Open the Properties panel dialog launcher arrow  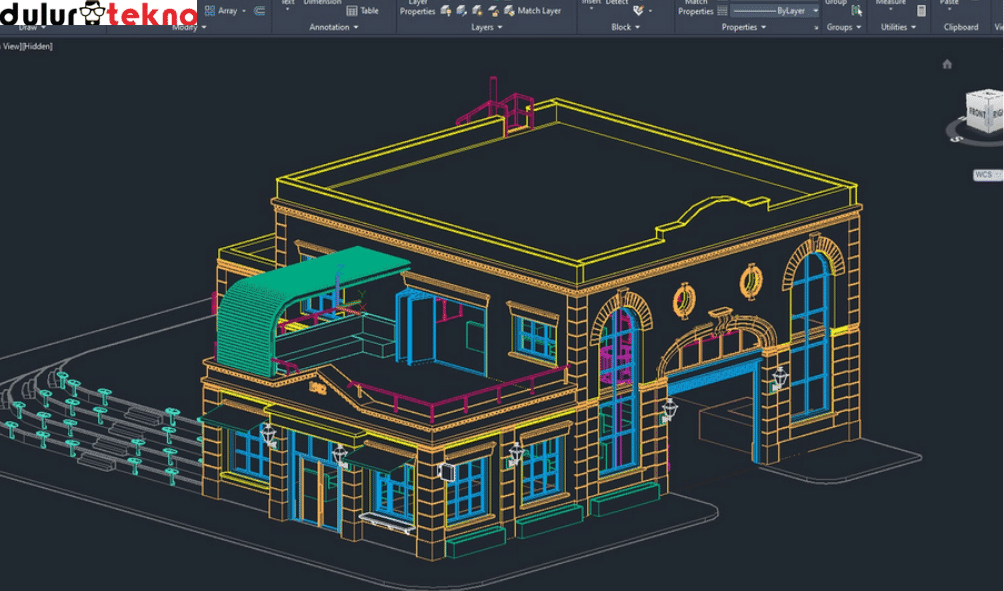[816, 28]
